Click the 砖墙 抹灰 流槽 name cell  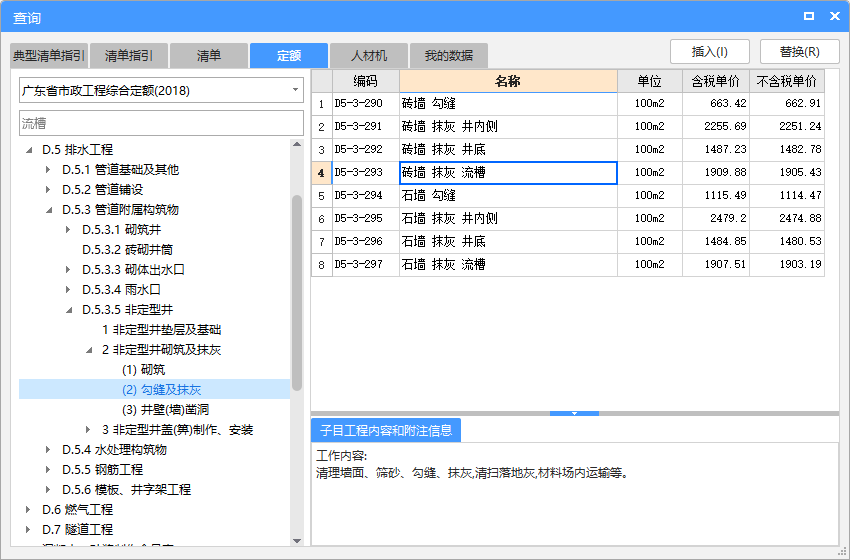point(508,173)
